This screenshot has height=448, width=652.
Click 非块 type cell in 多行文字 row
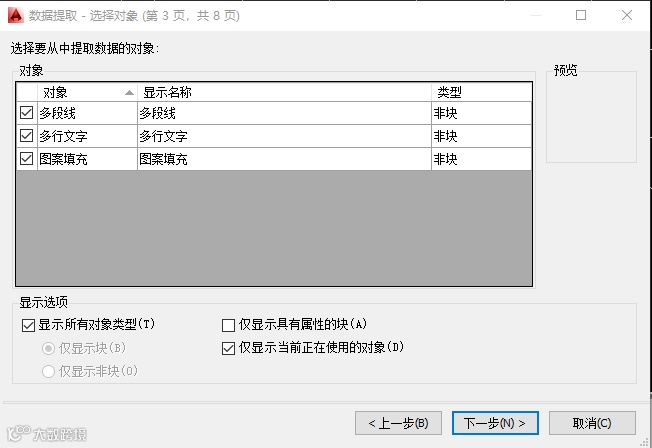coord(482,136)
